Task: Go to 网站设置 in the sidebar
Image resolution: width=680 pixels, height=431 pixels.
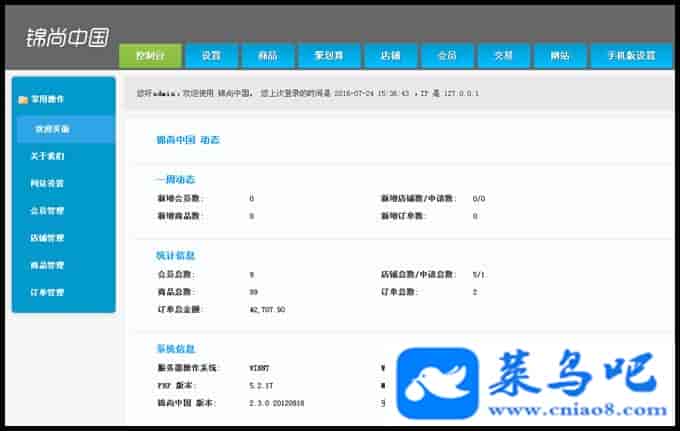Action: 47,183
